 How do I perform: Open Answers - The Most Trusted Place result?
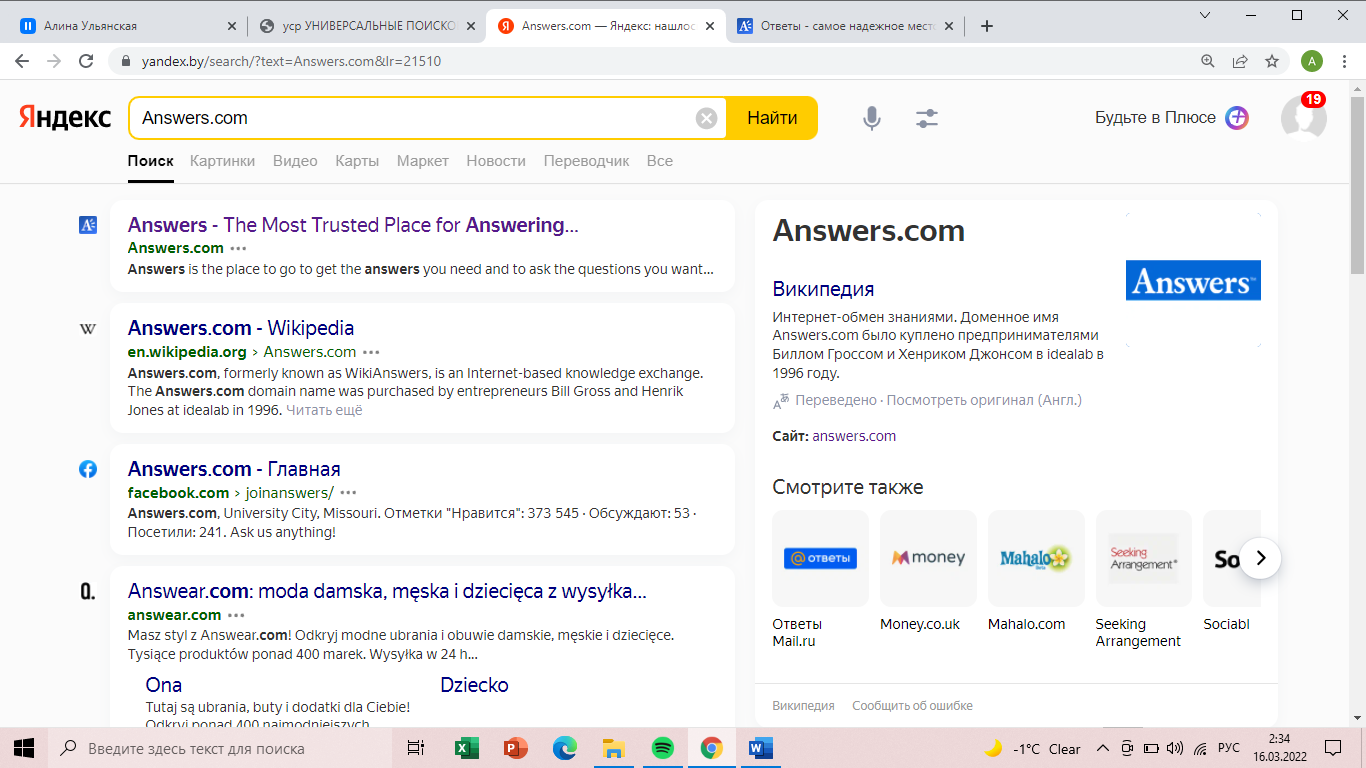[353, 225]
